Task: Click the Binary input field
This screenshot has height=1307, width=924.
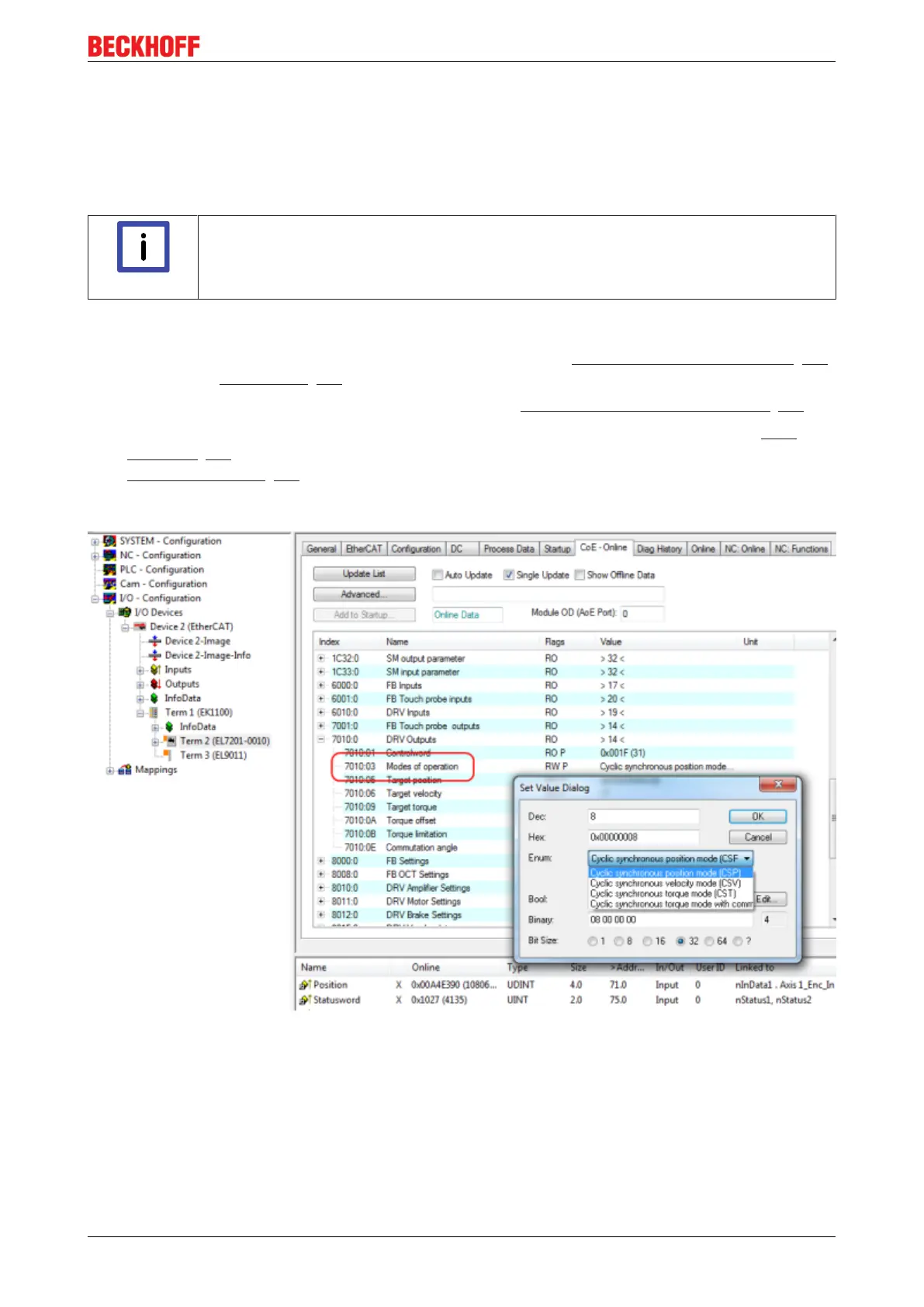Action: tap(670, 920)
